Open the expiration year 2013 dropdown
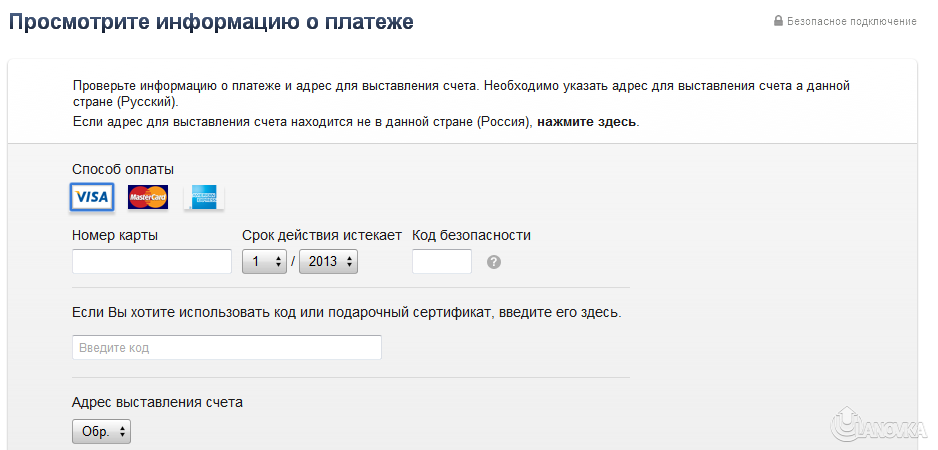This screenshot has width=938, height=450. pyautogui.click(x=328, y=262)
